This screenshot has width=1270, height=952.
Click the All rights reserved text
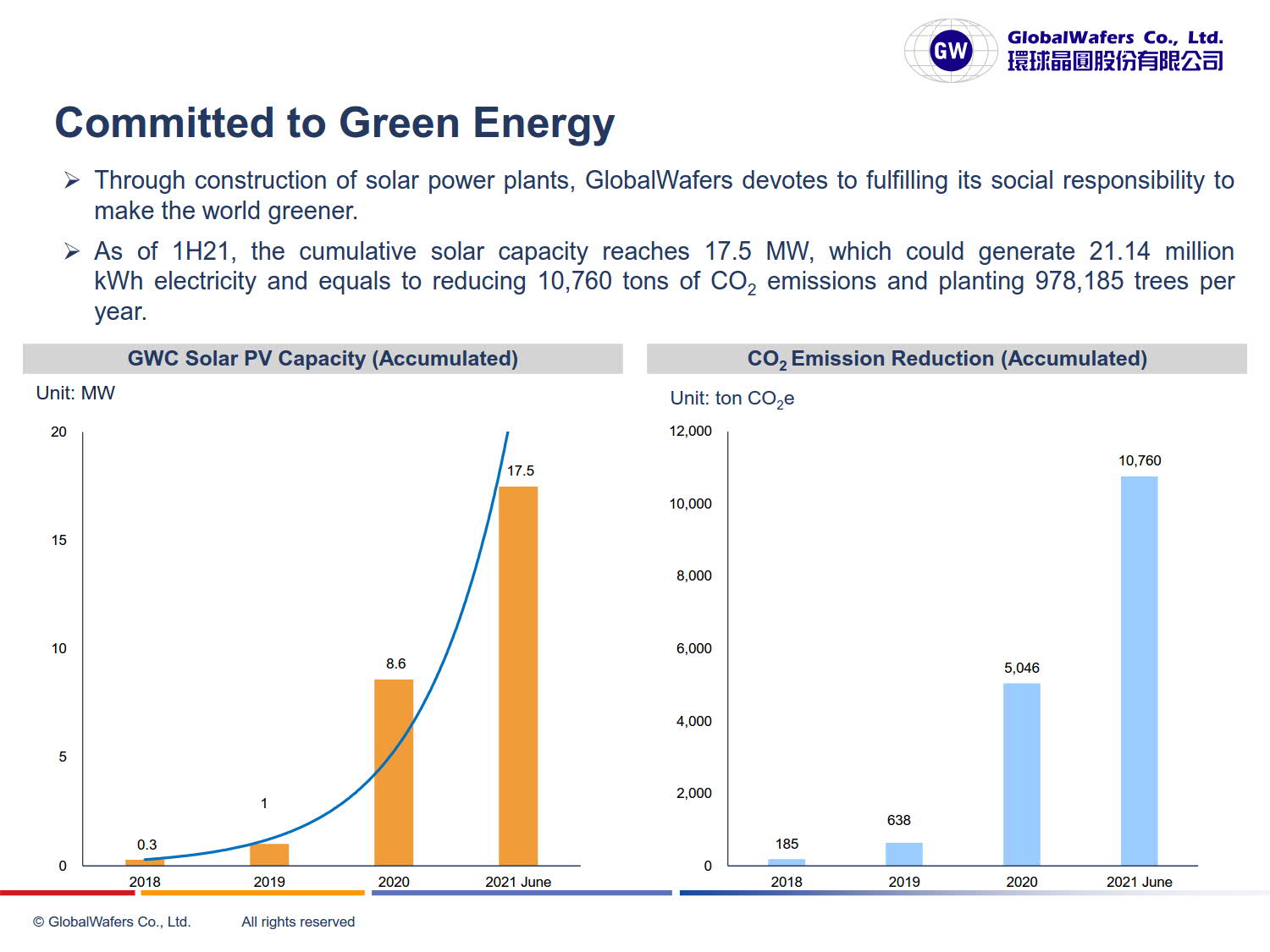point(298,922)
